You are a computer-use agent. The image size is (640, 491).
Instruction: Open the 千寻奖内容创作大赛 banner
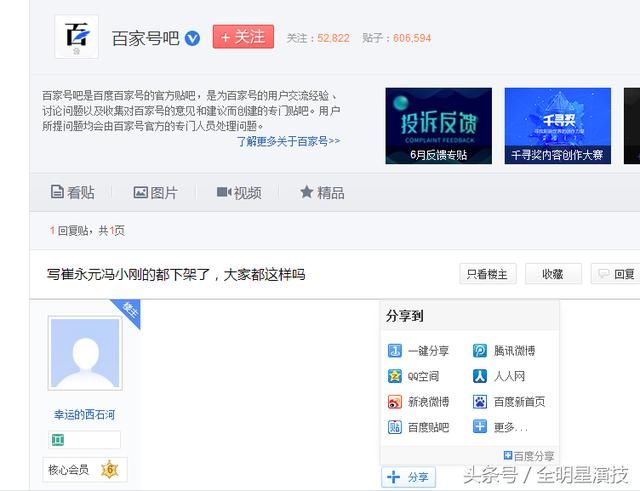click(558, 126)
